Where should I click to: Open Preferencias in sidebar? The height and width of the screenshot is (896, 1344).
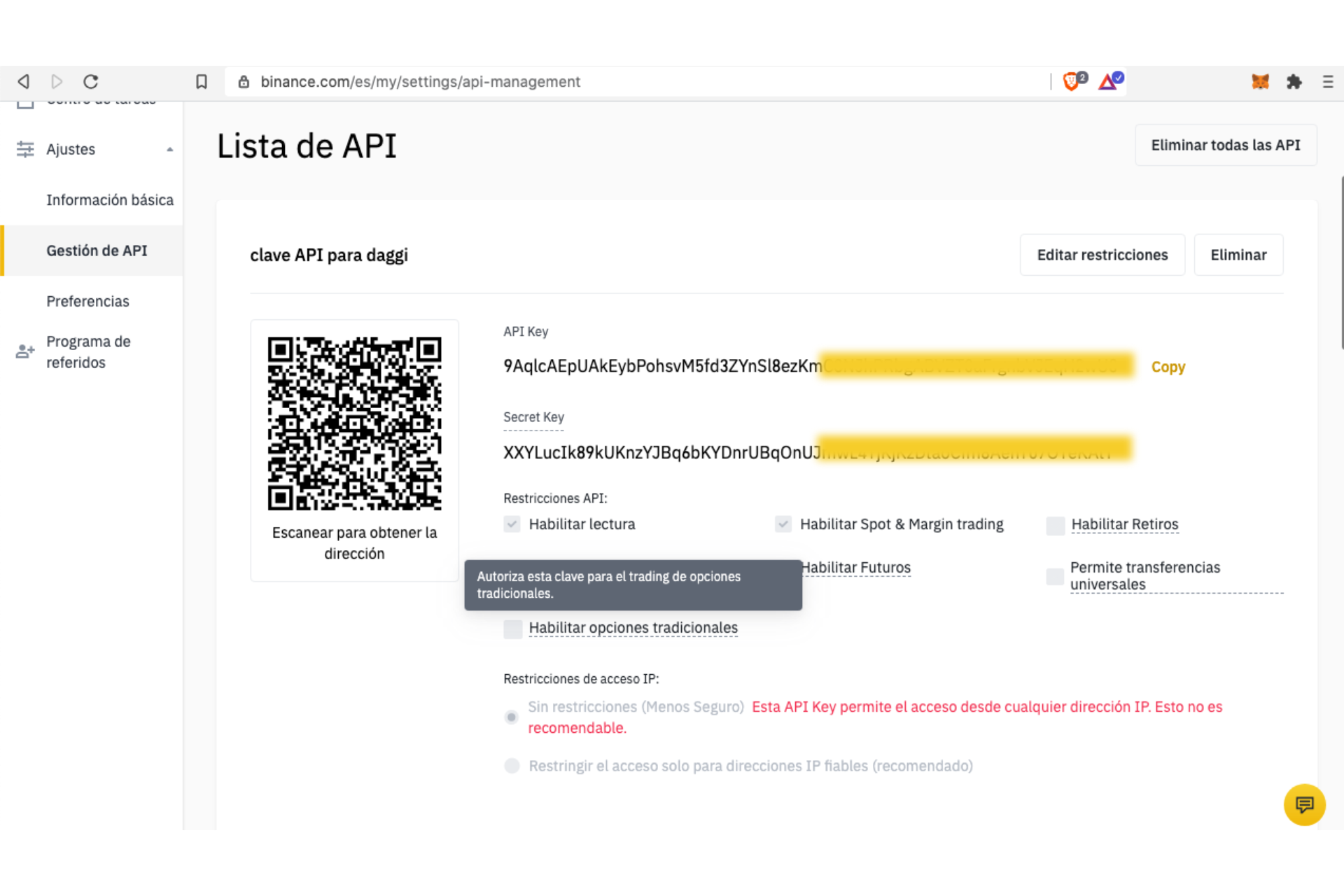(87, 302)
